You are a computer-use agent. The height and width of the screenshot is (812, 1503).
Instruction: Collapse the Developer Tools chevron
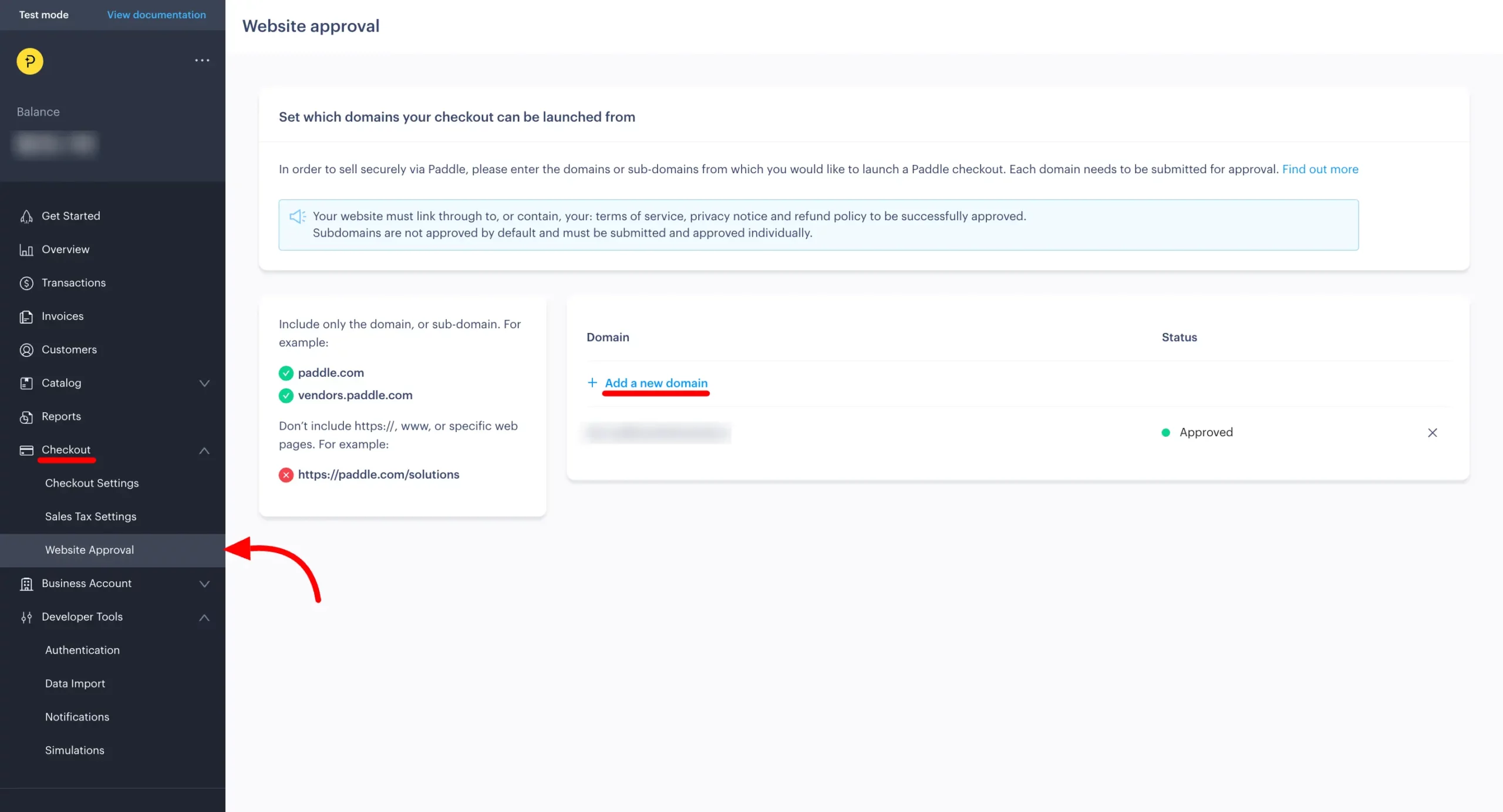pyautogui.click(x=204, y=618)
